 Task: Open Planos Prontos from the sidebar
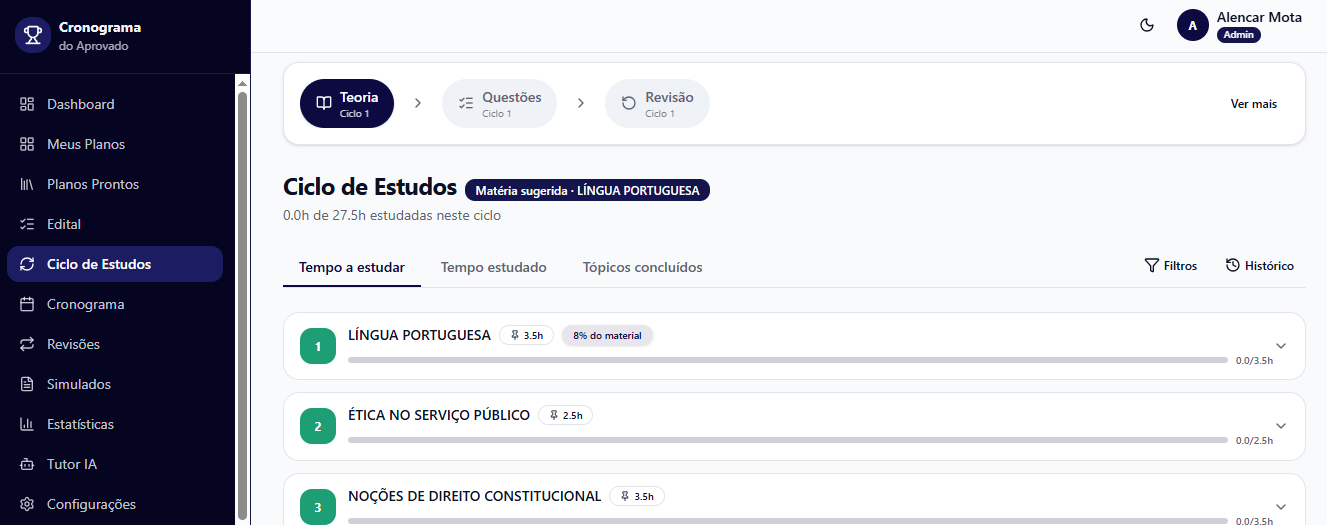pyautogui.click(x=115, y=184)
